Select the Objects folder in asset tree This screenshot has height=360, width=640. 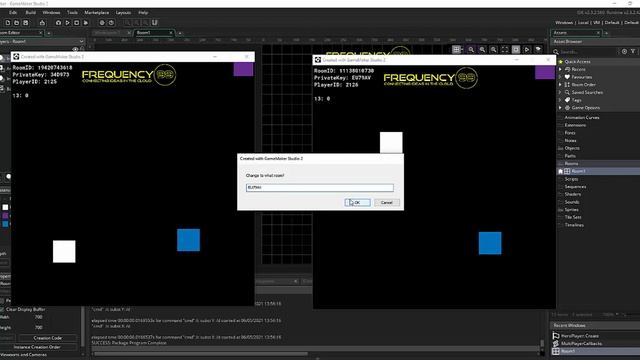[572, 148]
